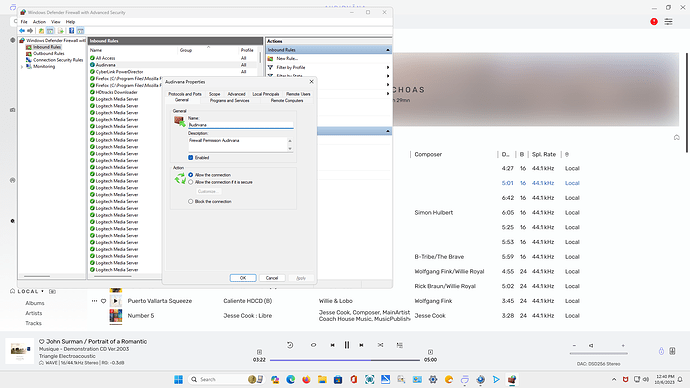Viewport: 690px width, 388px height.
Task: Seek within the track progress bar
Action: click(x=345, y=360)
